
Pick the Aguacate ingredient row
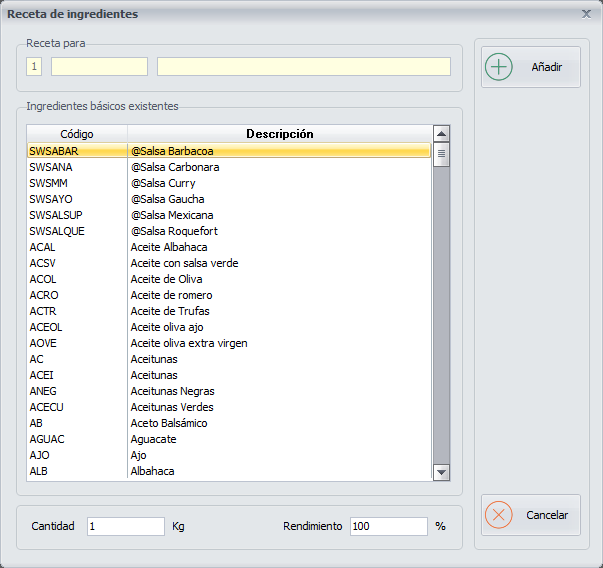[156, 439]
